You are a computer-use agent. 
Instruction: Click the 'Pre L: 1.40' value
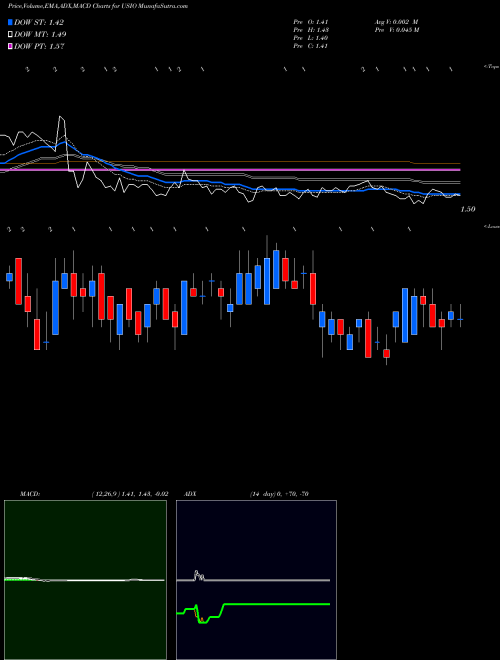[x=311, y=38]
